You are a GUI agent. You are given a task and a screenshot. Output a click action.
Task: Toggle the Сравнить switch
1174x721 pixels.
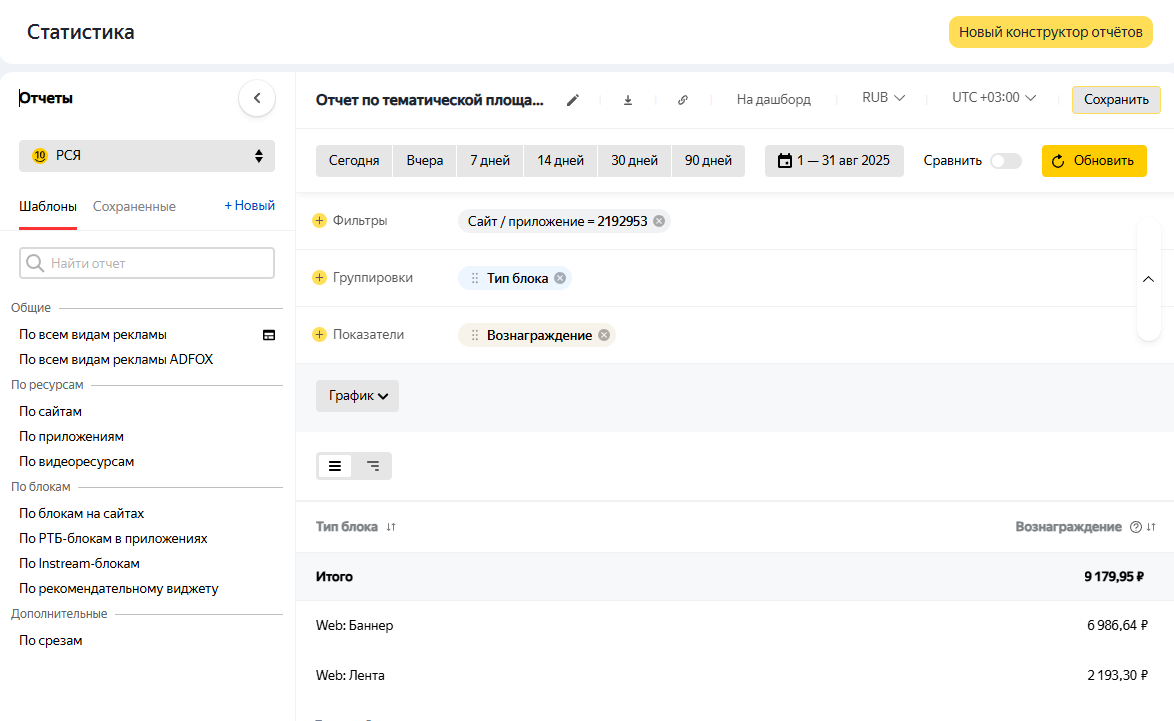pyautogui.click(x=1006, y=161)
